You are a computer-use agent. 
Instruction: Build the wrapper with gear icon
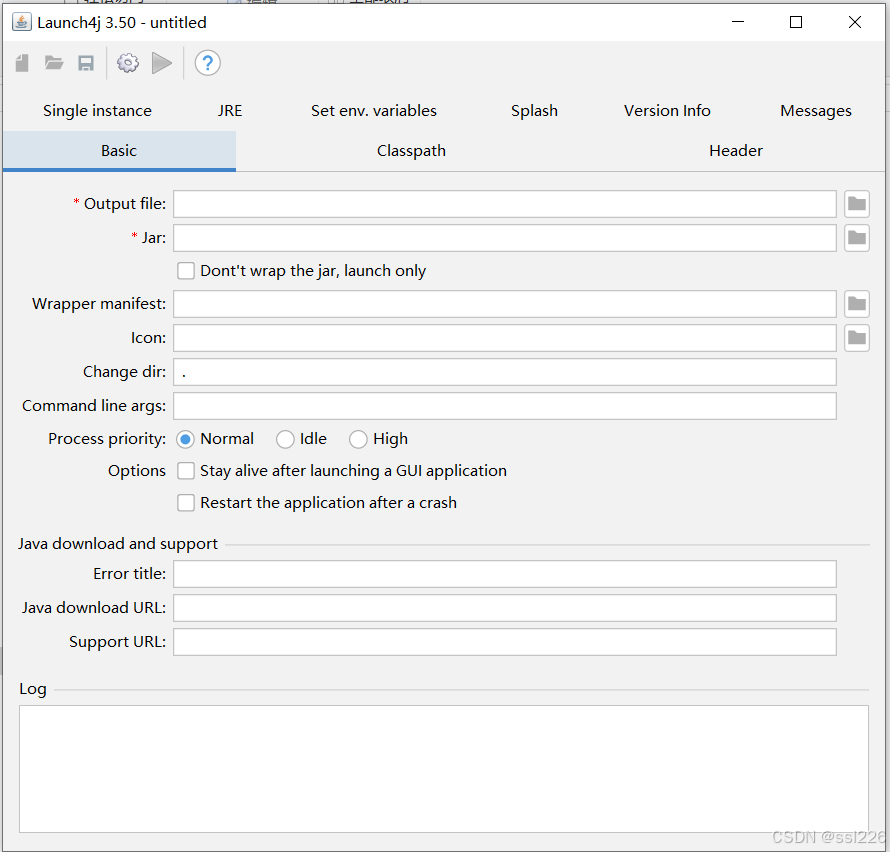point(128,63)
